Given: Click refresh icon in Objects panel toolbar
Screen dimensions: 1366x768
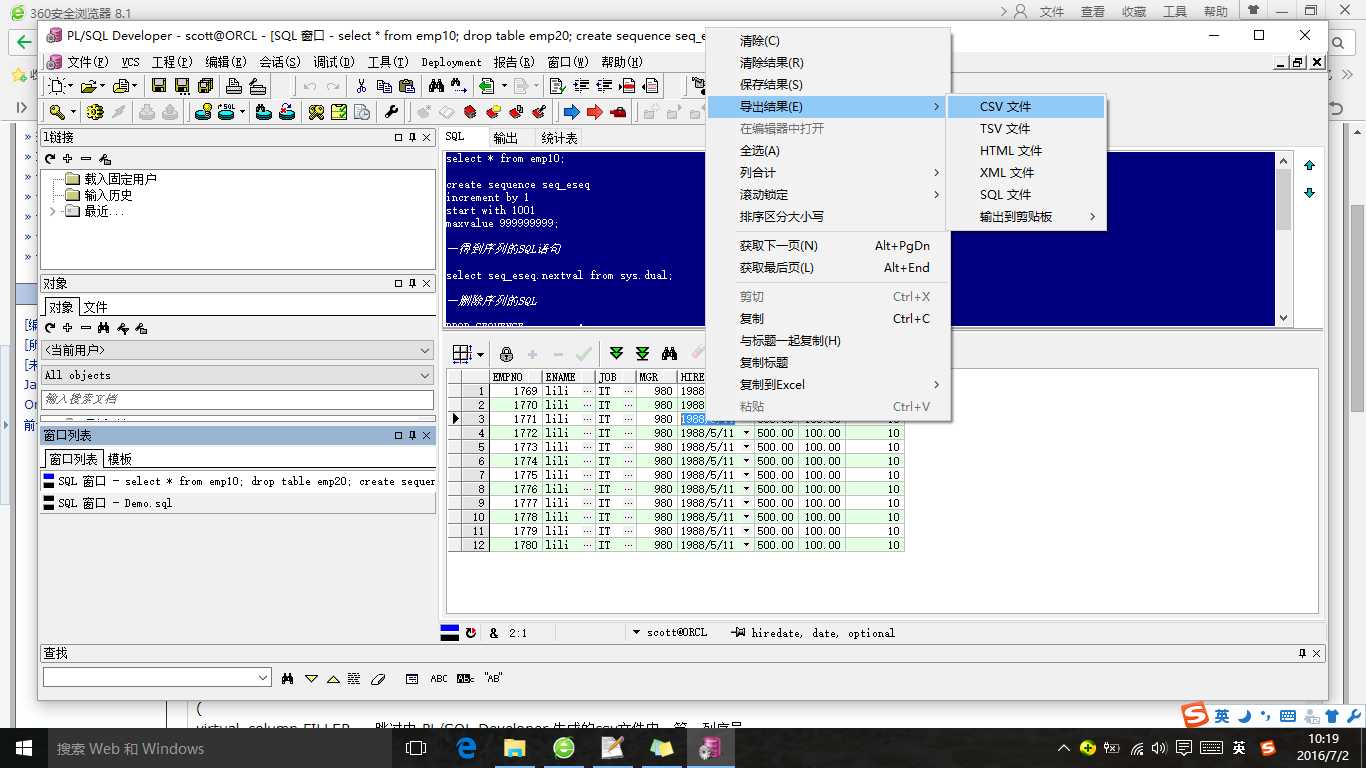Looking at the screenshot, I should click(x=50, y=328).
